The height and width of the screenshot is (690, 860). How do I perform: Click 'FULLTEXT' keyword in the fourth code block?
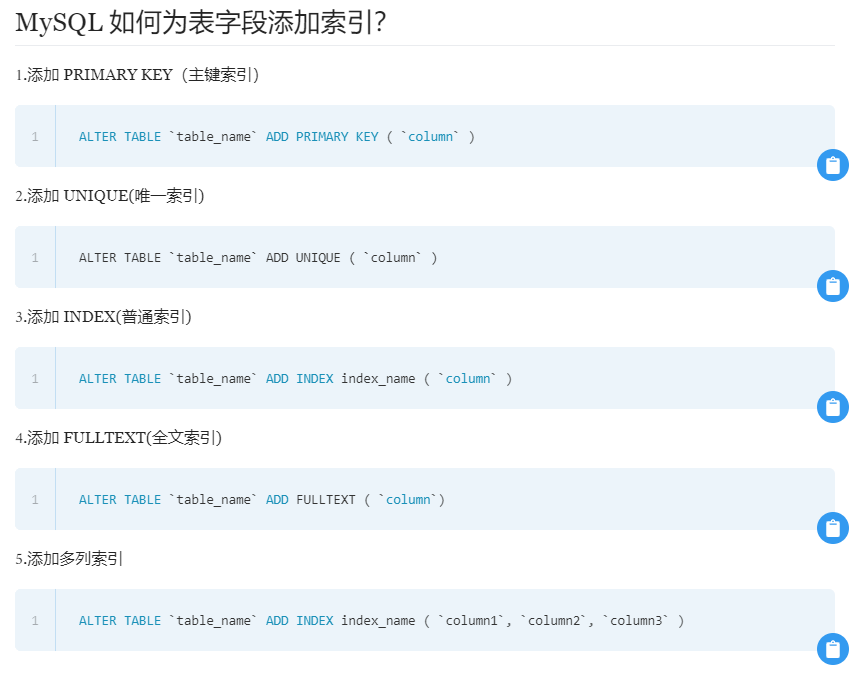[x=325, y=500]
